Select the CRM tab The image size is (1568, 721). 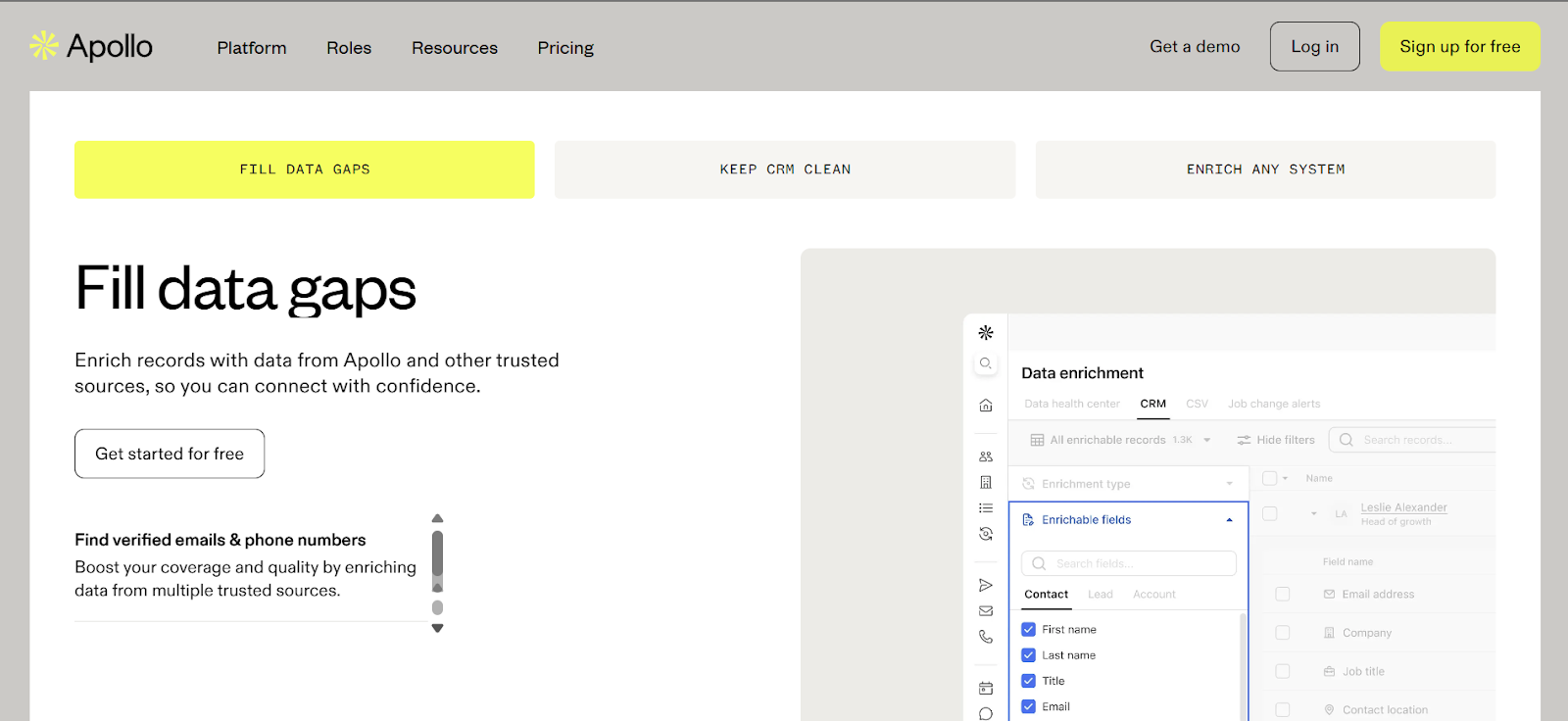[x=1153, y=404]
